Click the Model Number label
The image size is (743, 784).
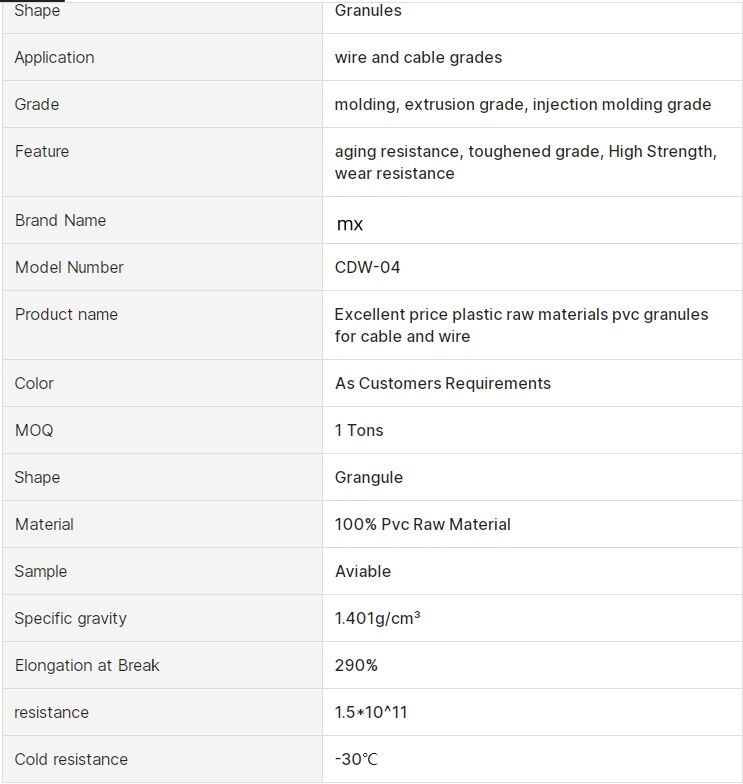(69, 268)
